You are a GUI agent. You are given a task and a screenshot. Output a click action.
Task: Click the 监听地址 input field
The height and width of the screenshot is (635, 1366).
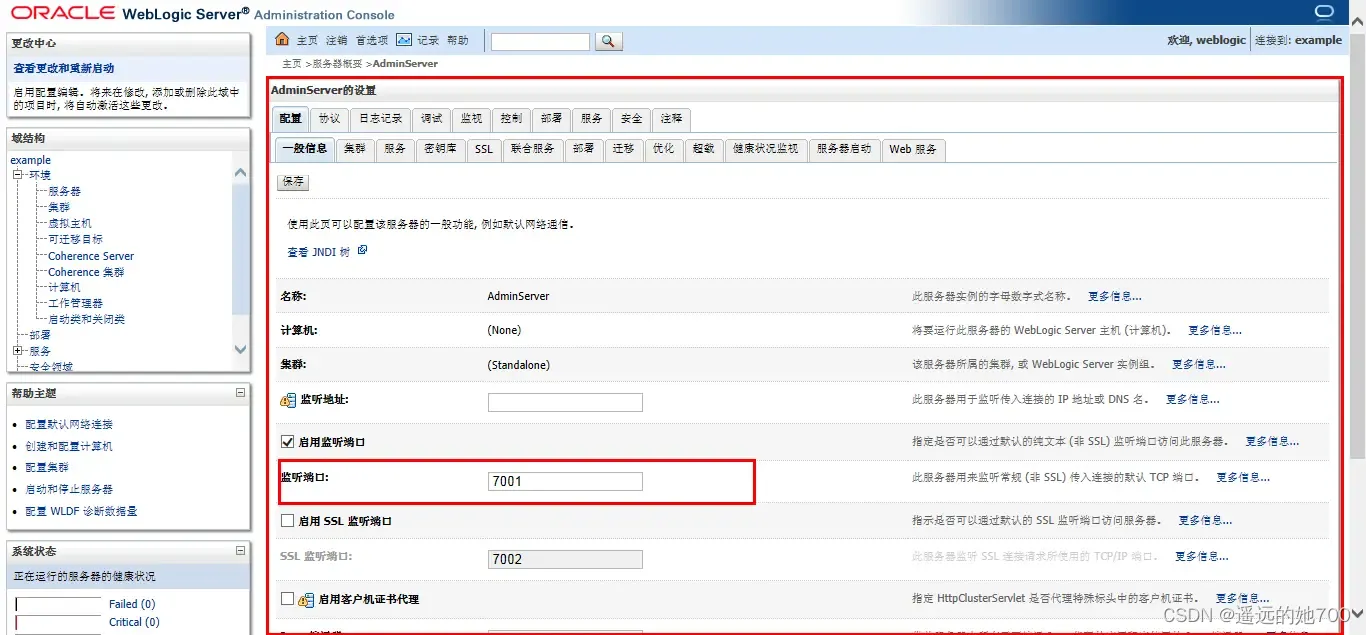(x=565, y=402)
